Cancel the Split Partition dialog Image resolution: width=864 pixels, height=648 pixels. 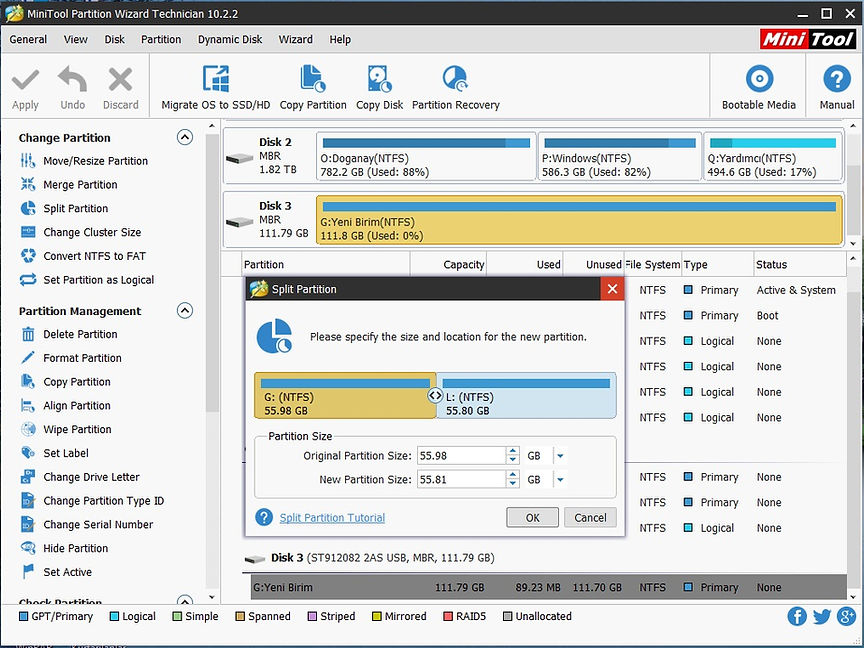(x=590, y=517)
